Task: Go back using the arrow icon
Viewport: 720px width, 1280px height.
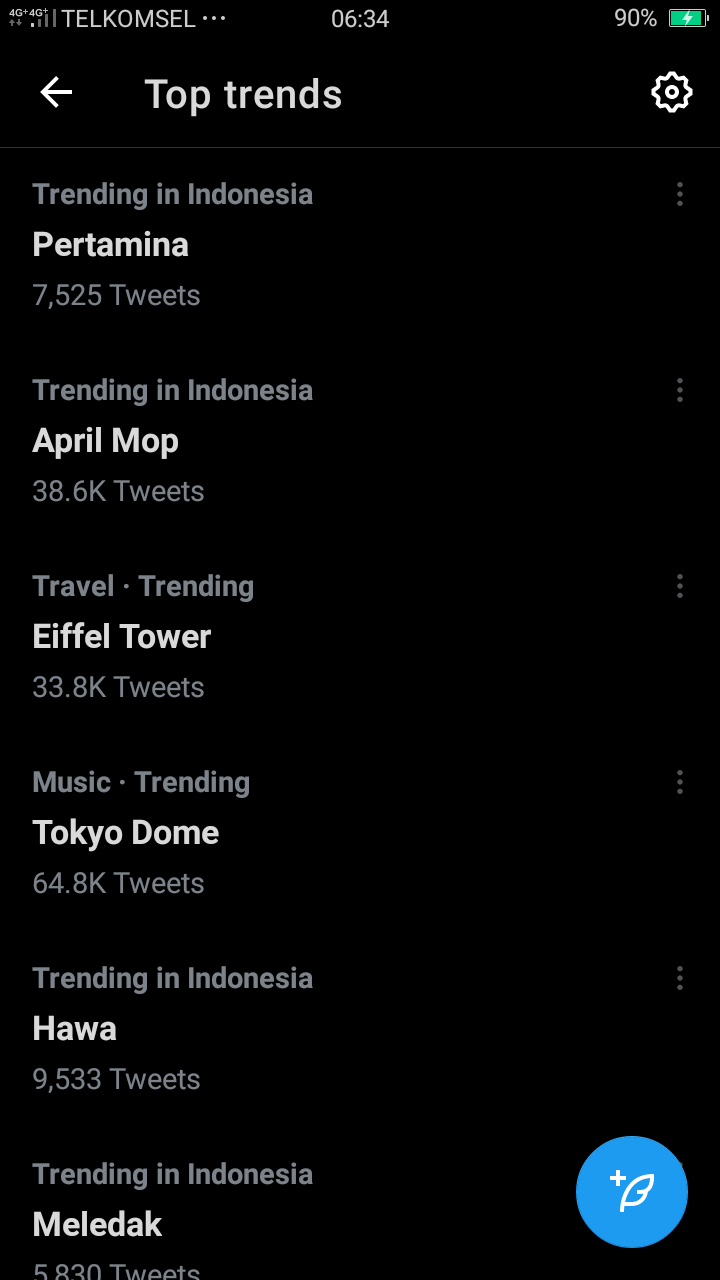Action: point(56,93)
